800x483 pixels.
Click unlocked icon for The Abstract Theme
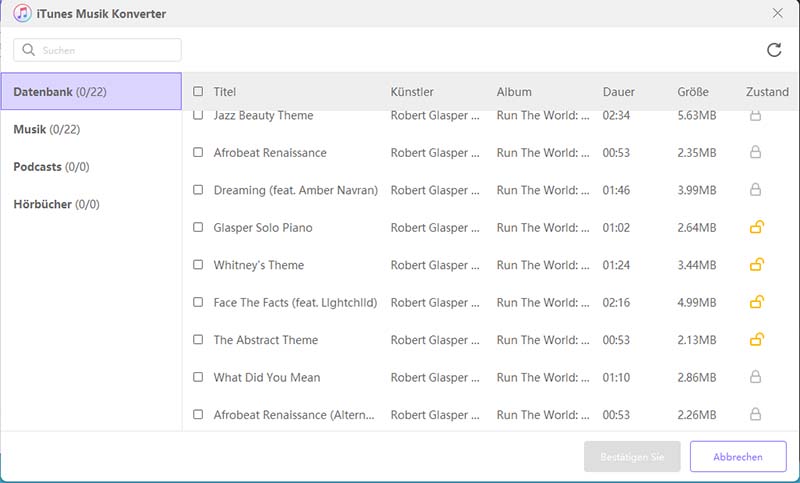pyautogui.click(x=757, y=339)
